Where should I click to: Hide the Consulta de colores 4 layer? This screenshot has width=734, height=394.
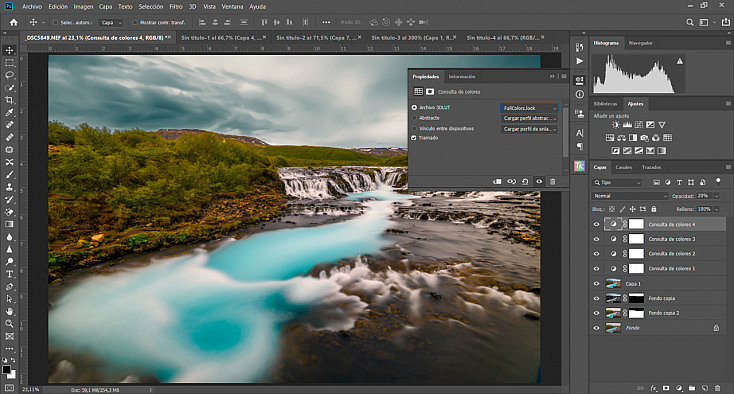click(596, 225)
